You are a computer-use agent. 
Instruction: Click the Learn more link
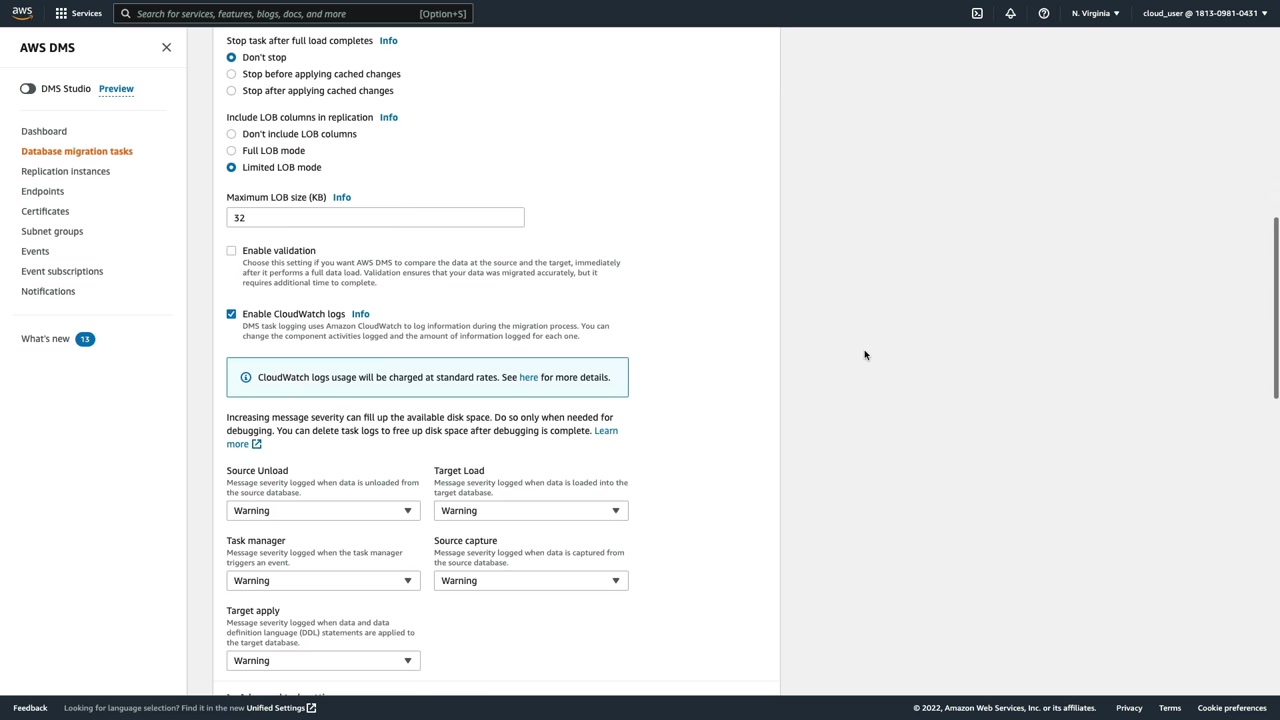pos(606,431)
